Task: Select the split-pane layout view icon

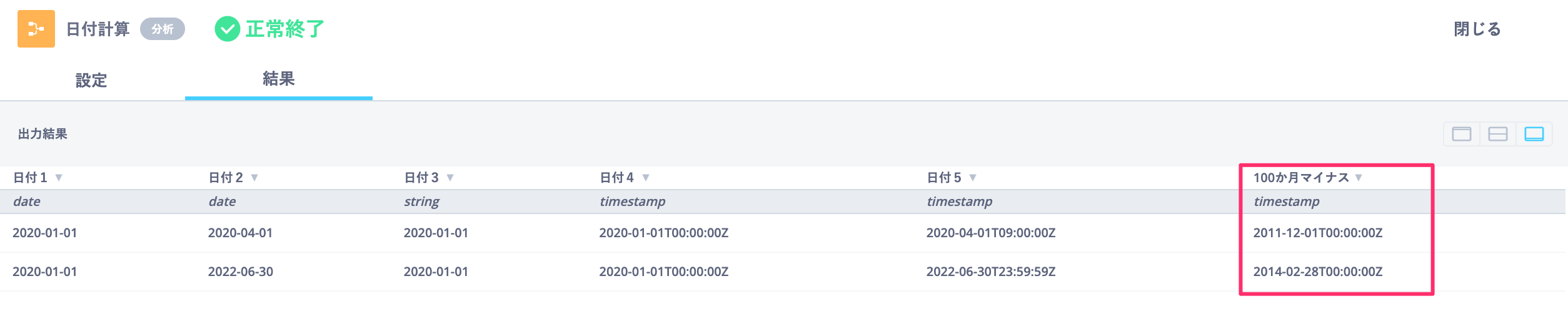Action: 1498,134
